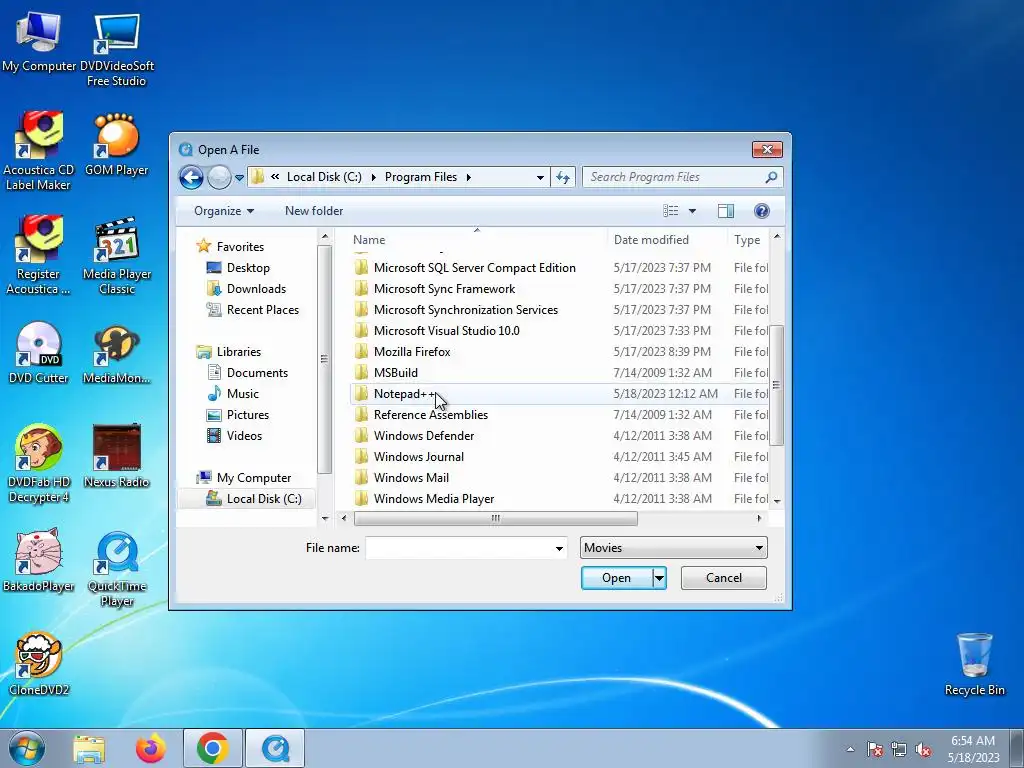This screenshot has width=1024, height=768.
Task: Click the Help question mark icon
Action: (761, 211)
